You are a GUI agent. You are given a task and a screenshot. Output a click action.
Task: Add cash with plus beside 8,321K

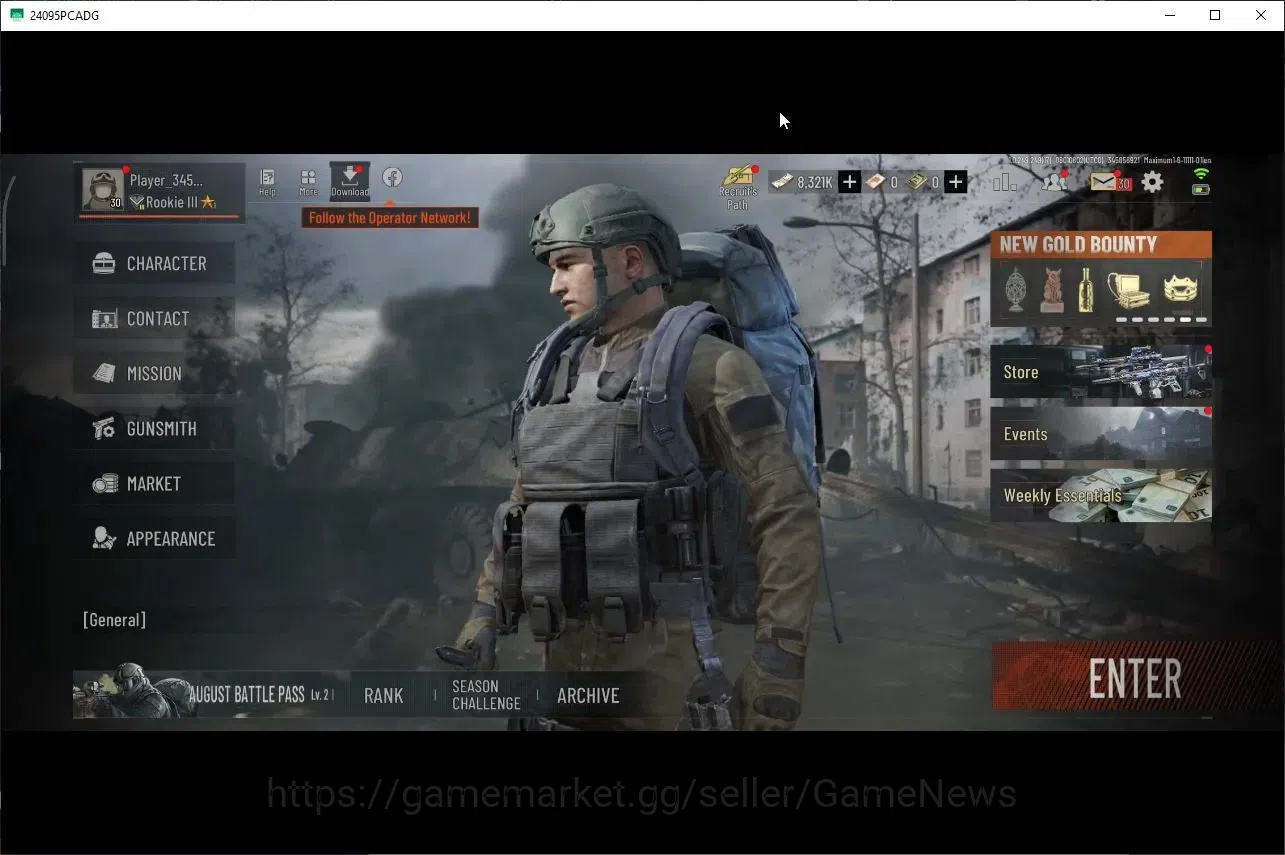pyautogui.click(x=849, y=182)
